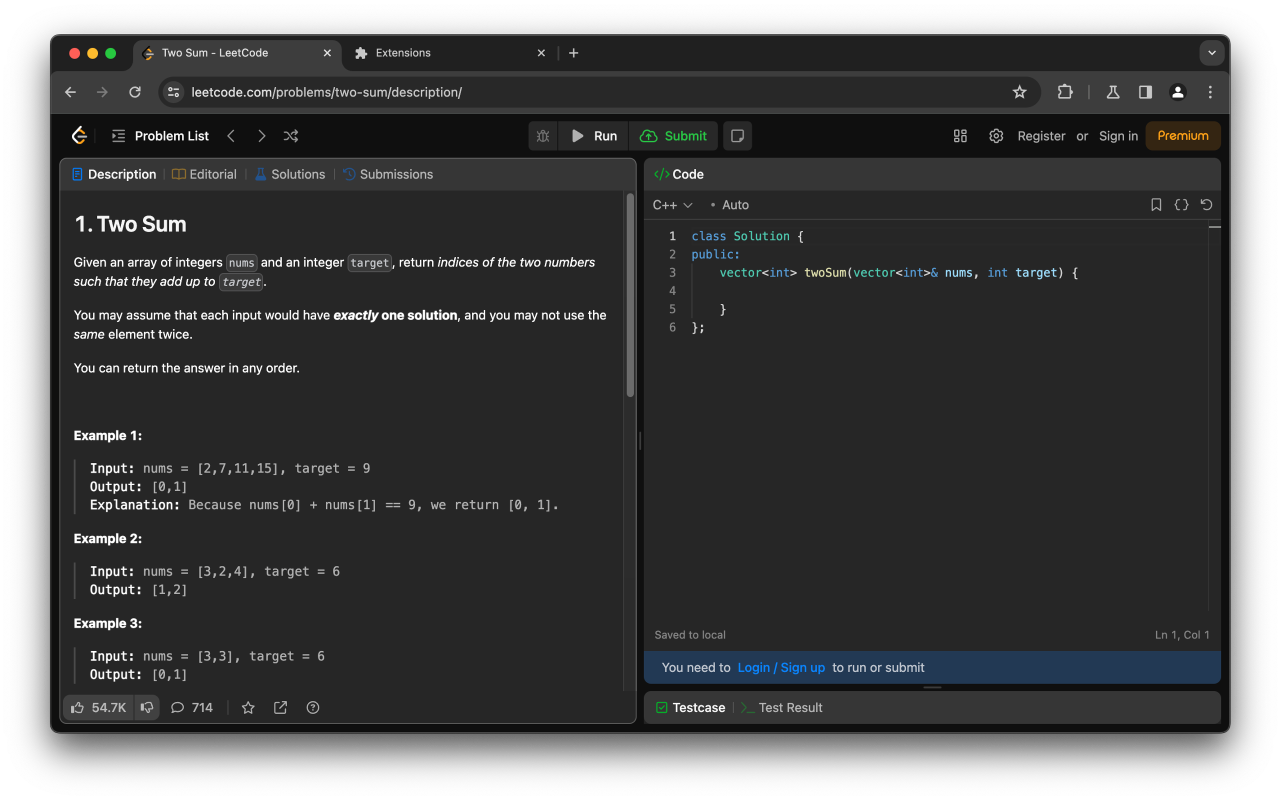Image resolution: width=1280 pixels, height=800 pixels.
Task: Click the debug bug icon
Action: click(543, 136)
